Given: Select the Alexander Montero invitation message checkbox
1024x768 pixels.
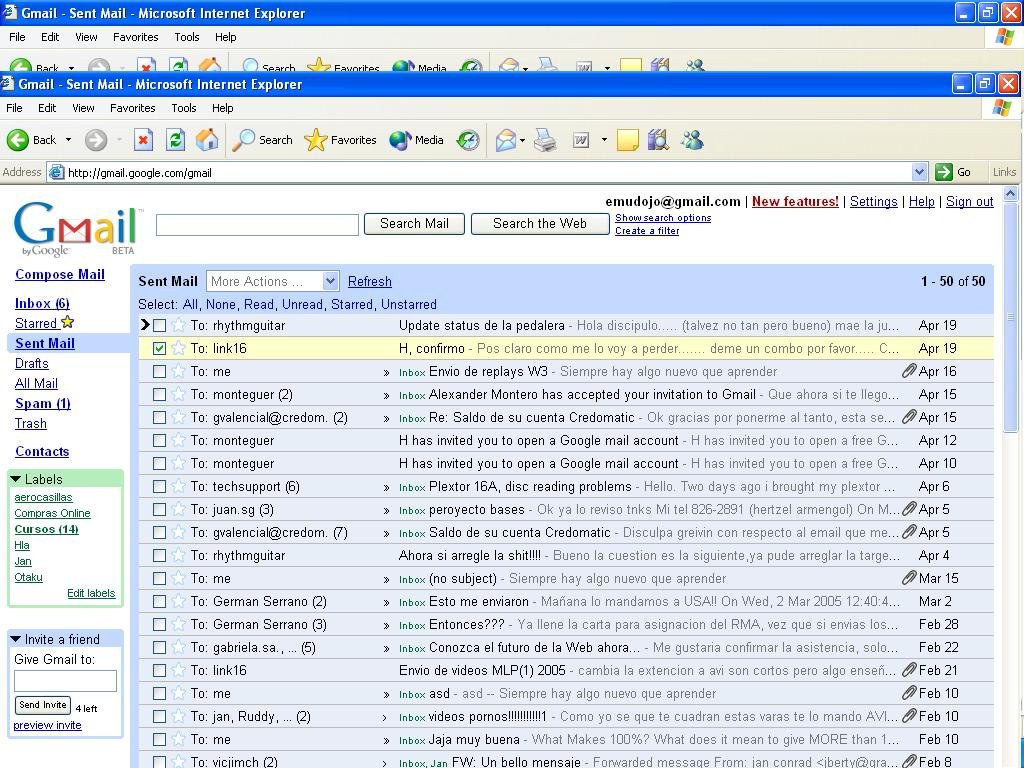Looking at the screenshot, I should click(x=159, y=394).
